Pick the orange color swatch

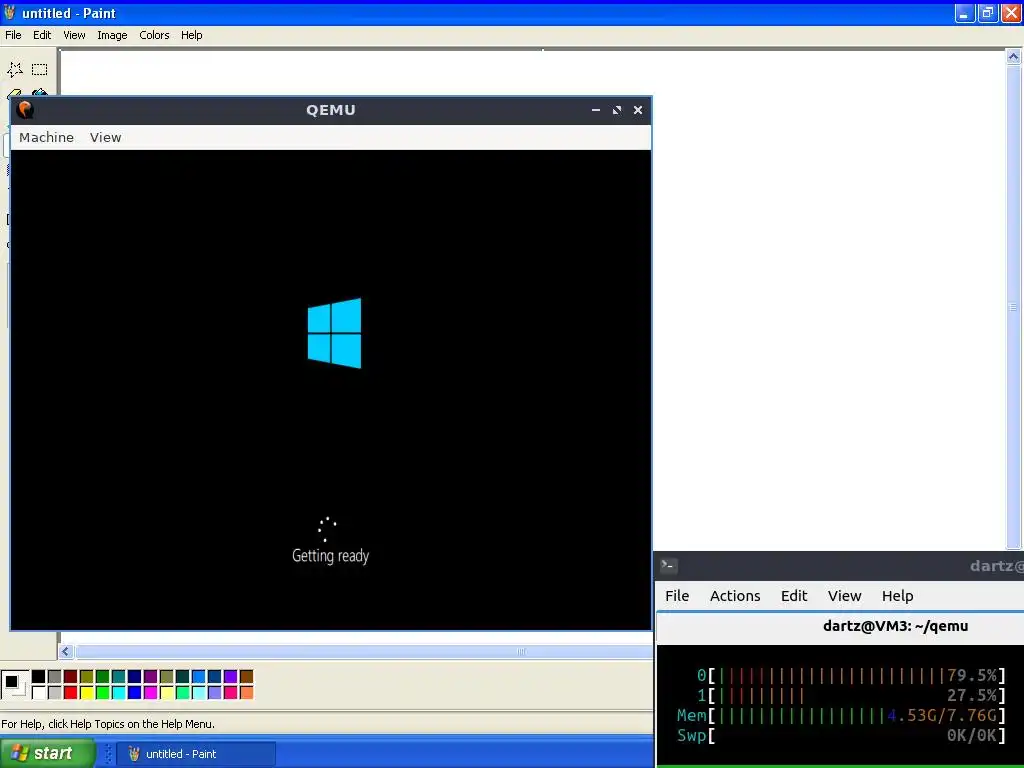(x=247, y=692)
